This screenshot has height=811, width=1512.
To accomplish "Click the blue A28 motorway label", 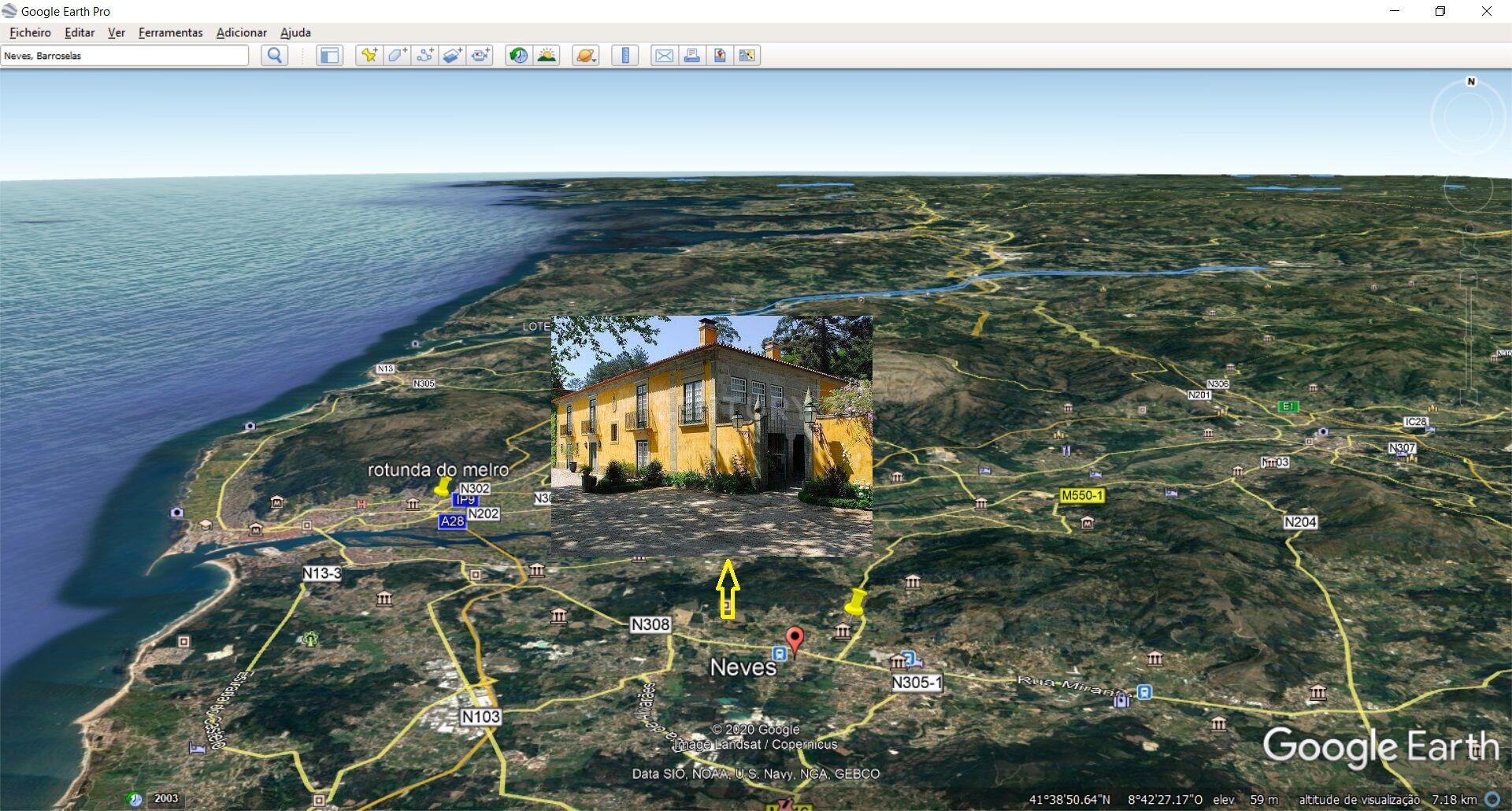I will point(452,521).
